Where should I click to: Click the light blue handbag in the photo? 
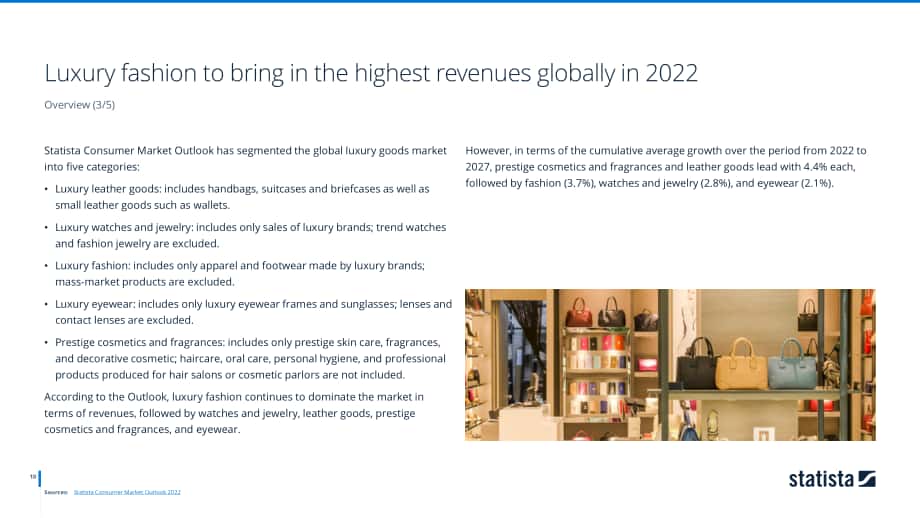[x=792, y=364]
